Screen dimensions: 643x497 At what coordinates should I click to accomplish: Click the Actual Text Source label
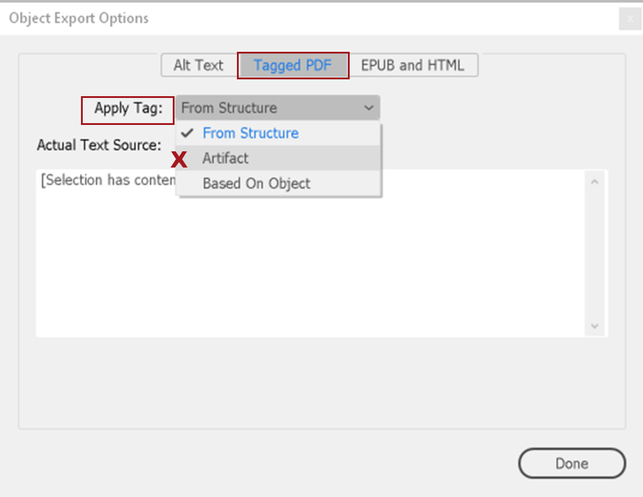tap(99, 144)
